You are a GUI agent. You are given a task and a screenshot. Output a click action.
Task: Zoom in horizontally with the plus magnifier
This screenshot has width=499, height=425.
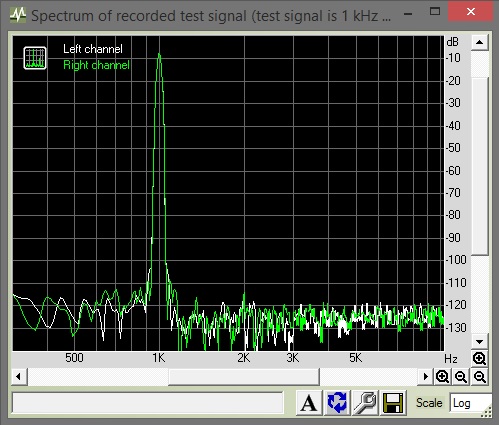tap(442, 377)
